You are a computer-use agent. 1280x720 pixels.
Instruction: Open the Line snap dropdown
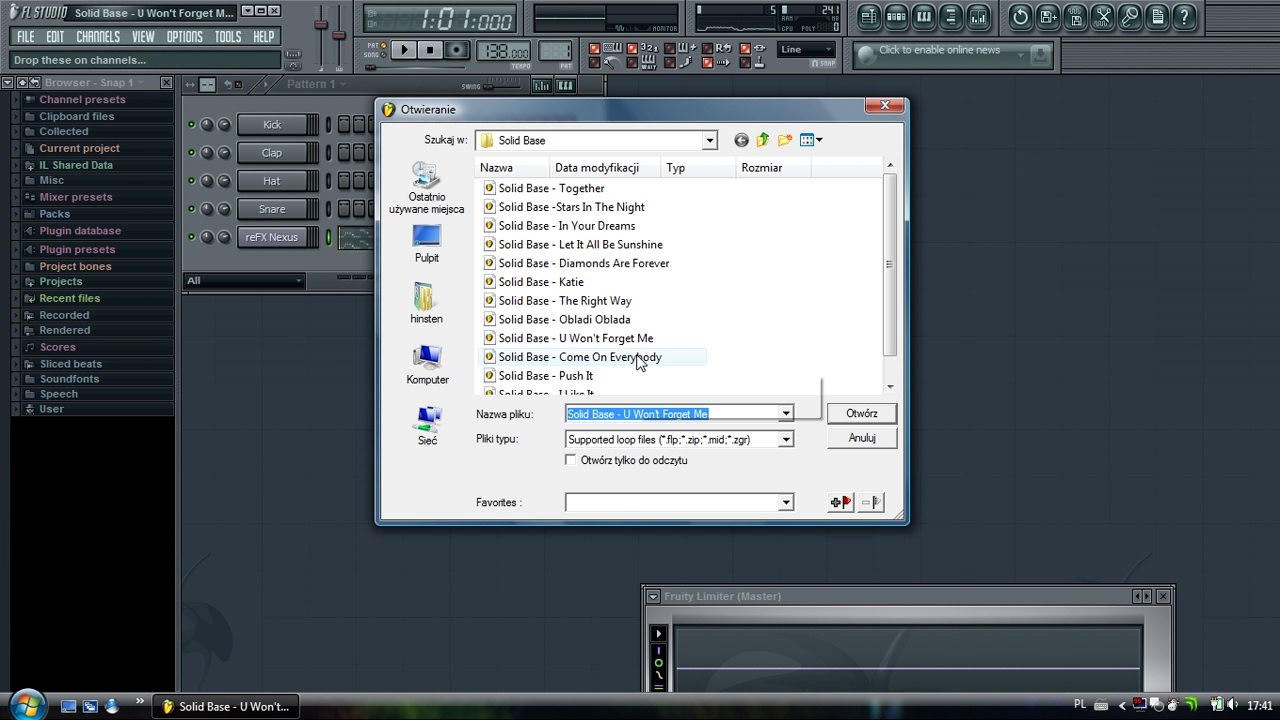point(806,49)
